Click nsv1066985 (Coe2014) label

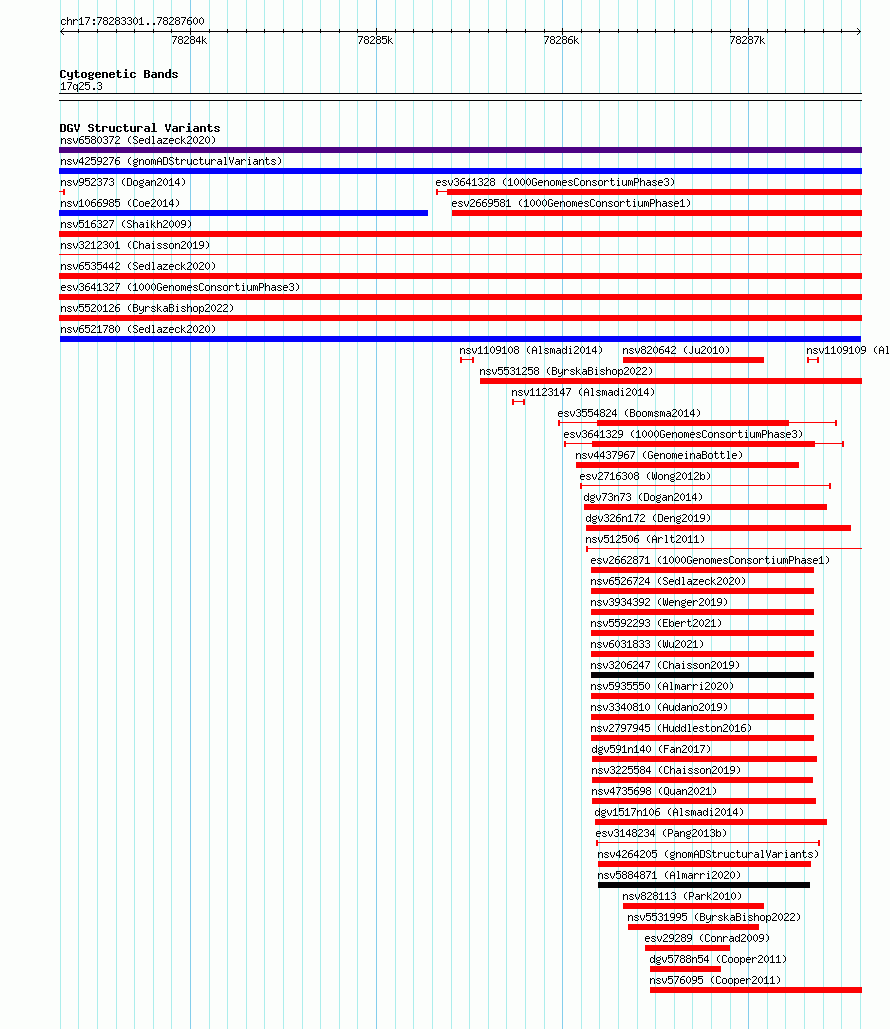[119, 203]
